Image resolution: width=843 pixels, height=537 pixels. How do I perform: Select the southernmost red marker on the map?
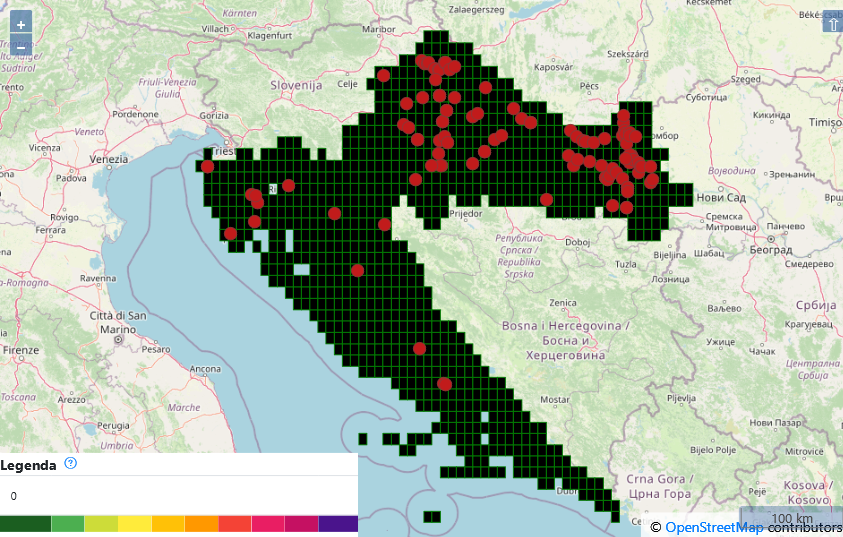(x=444, y=384)
